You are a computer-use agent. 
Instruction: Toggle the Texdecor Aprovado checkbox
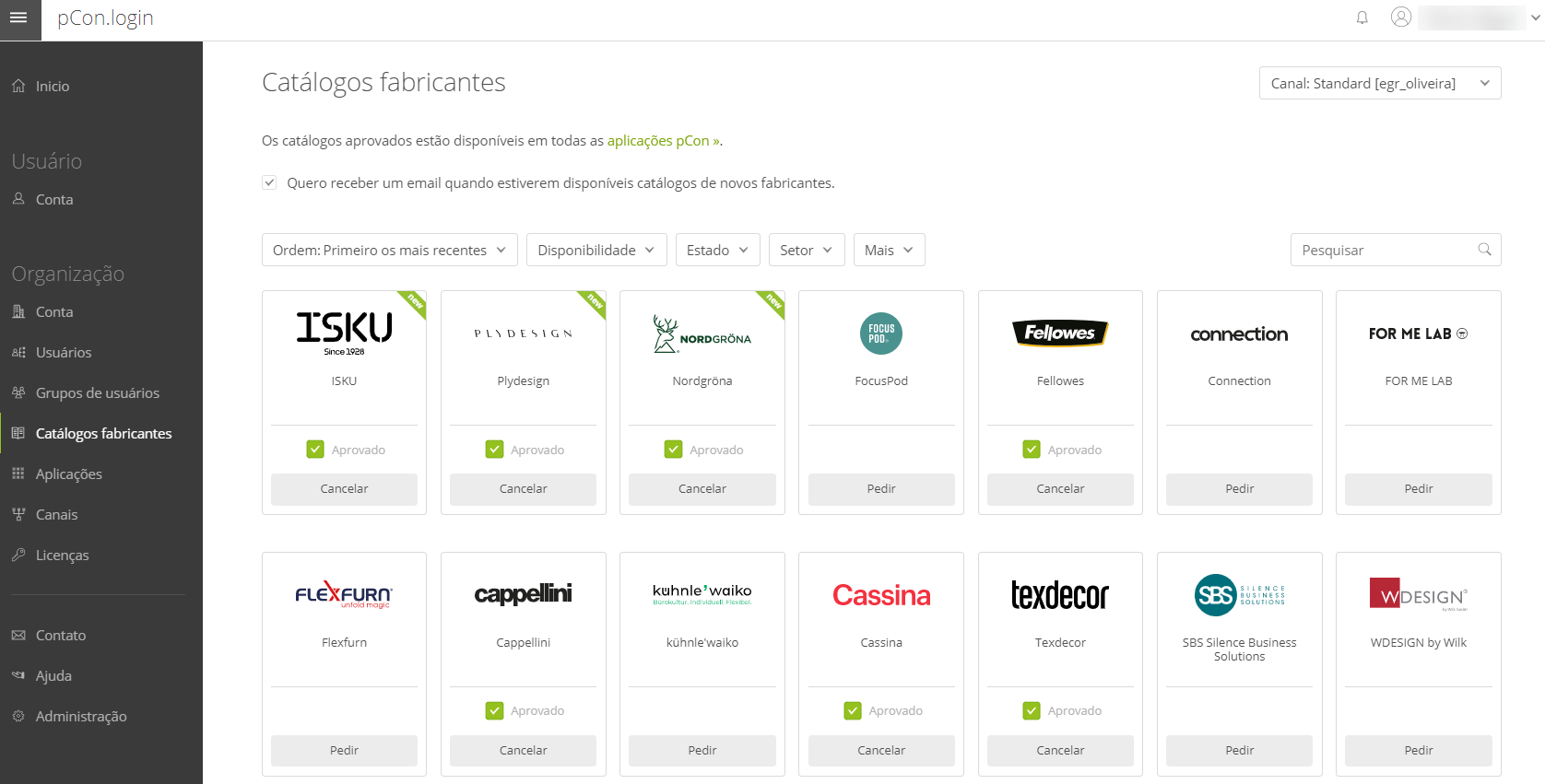1032,710
